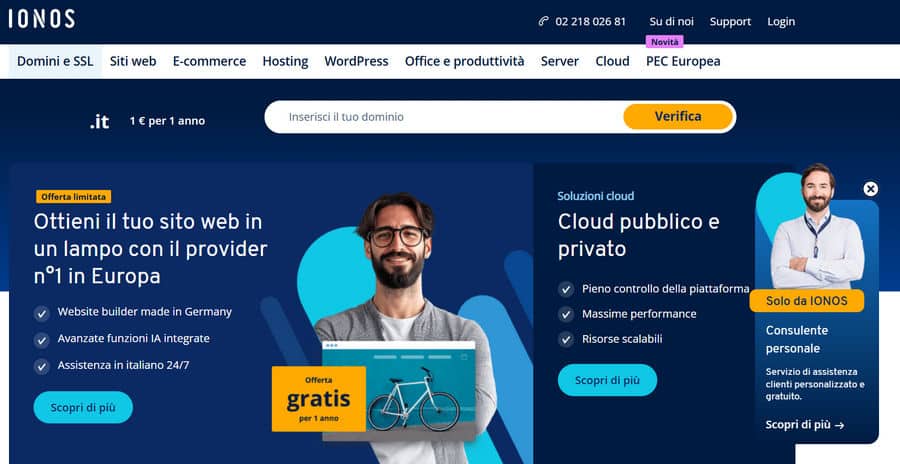Open the PEC Europea tab
Screen dimensions: 900x464
(x=683, y=61)
